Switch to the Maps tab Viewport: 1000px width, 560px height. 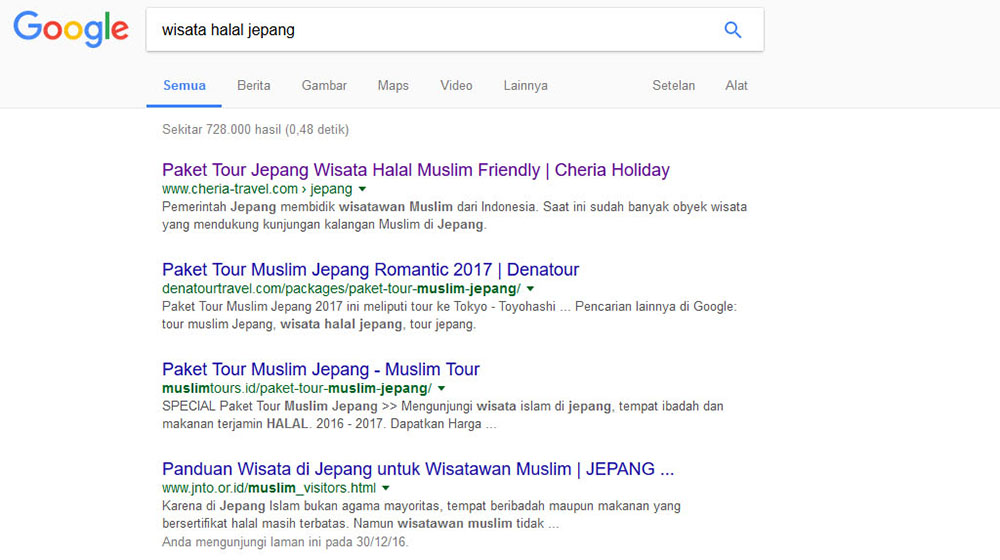pos(393,86)
